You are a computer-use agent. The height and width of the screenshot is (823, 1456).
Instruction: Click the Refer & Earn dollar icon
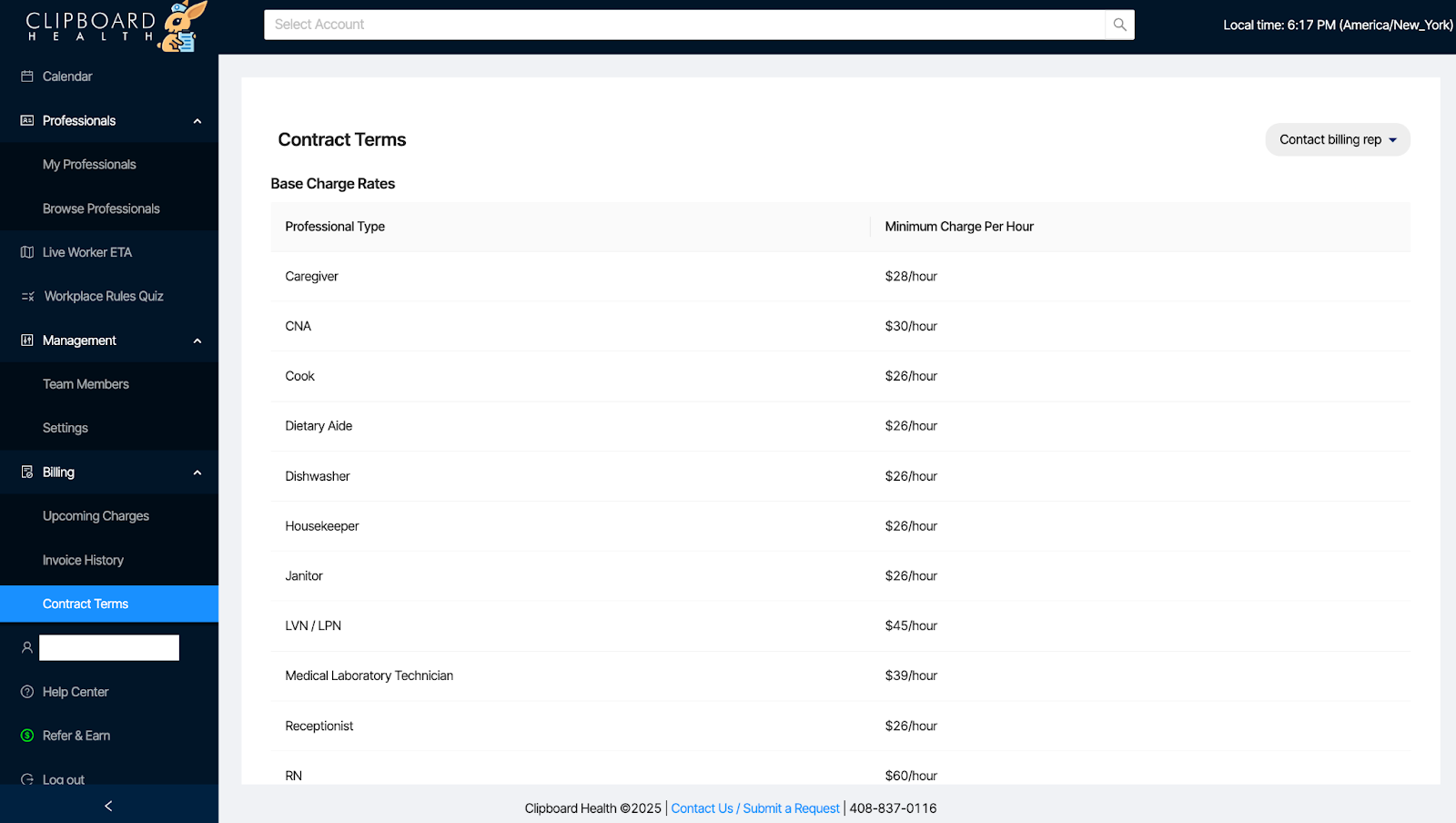coord(27,736)
